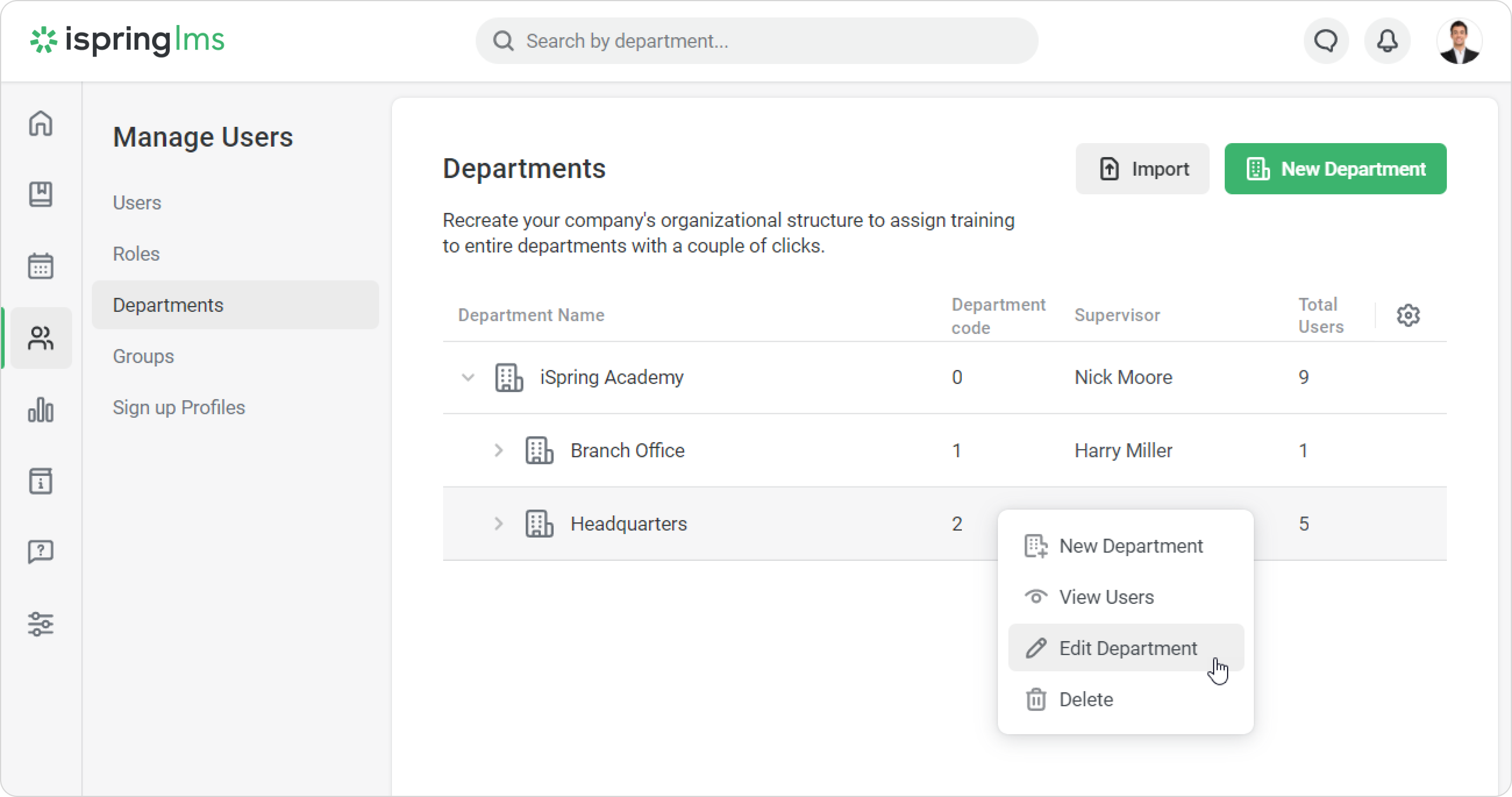Image resolution: width=1512 pixels, height=797 pixels.
Task: Click the notifications bell icon
Action: (x=1387, y=41)
